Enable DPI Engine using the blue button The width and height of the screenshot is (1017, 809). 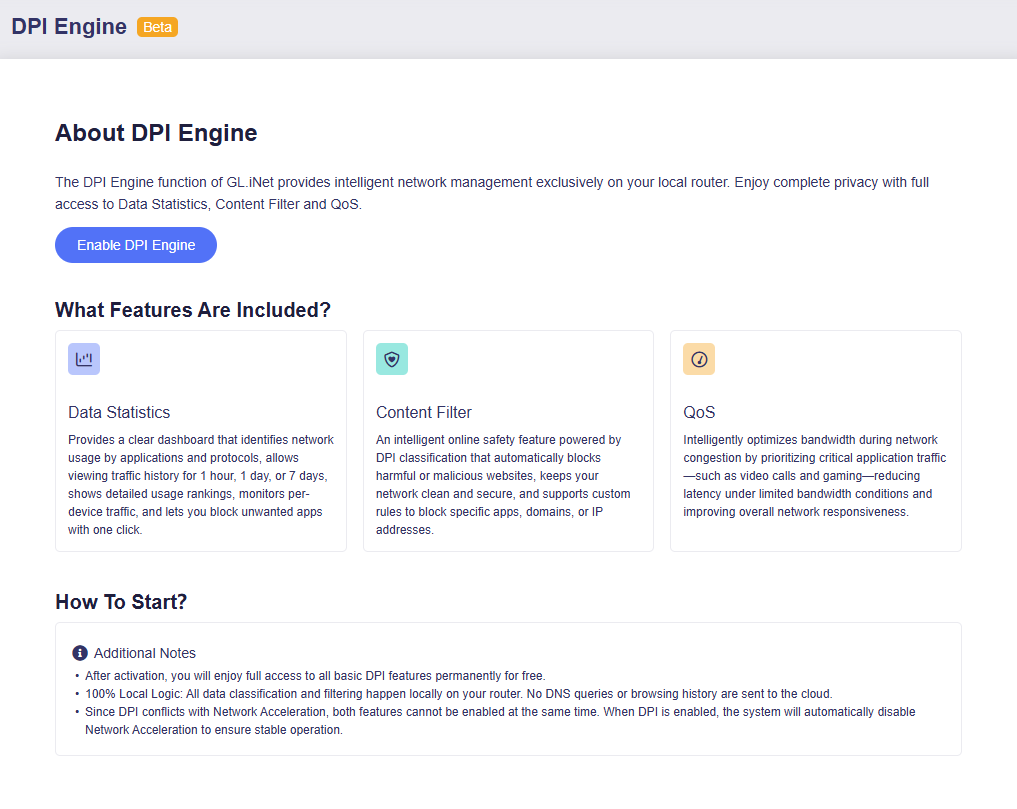(135, 244)
